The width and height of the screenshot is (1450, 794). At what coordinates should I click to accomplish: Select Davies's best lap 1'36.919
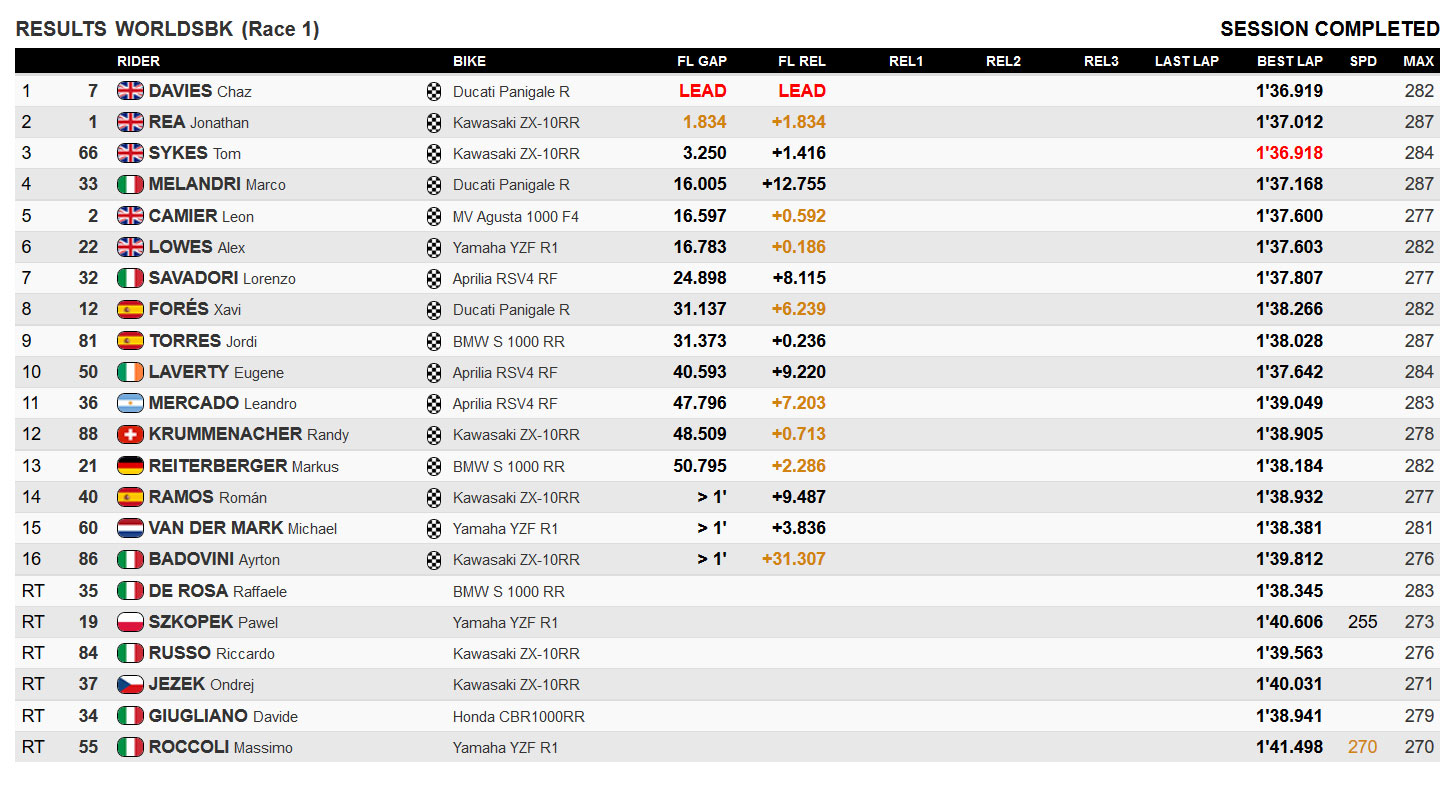[x=1289, y=91]
